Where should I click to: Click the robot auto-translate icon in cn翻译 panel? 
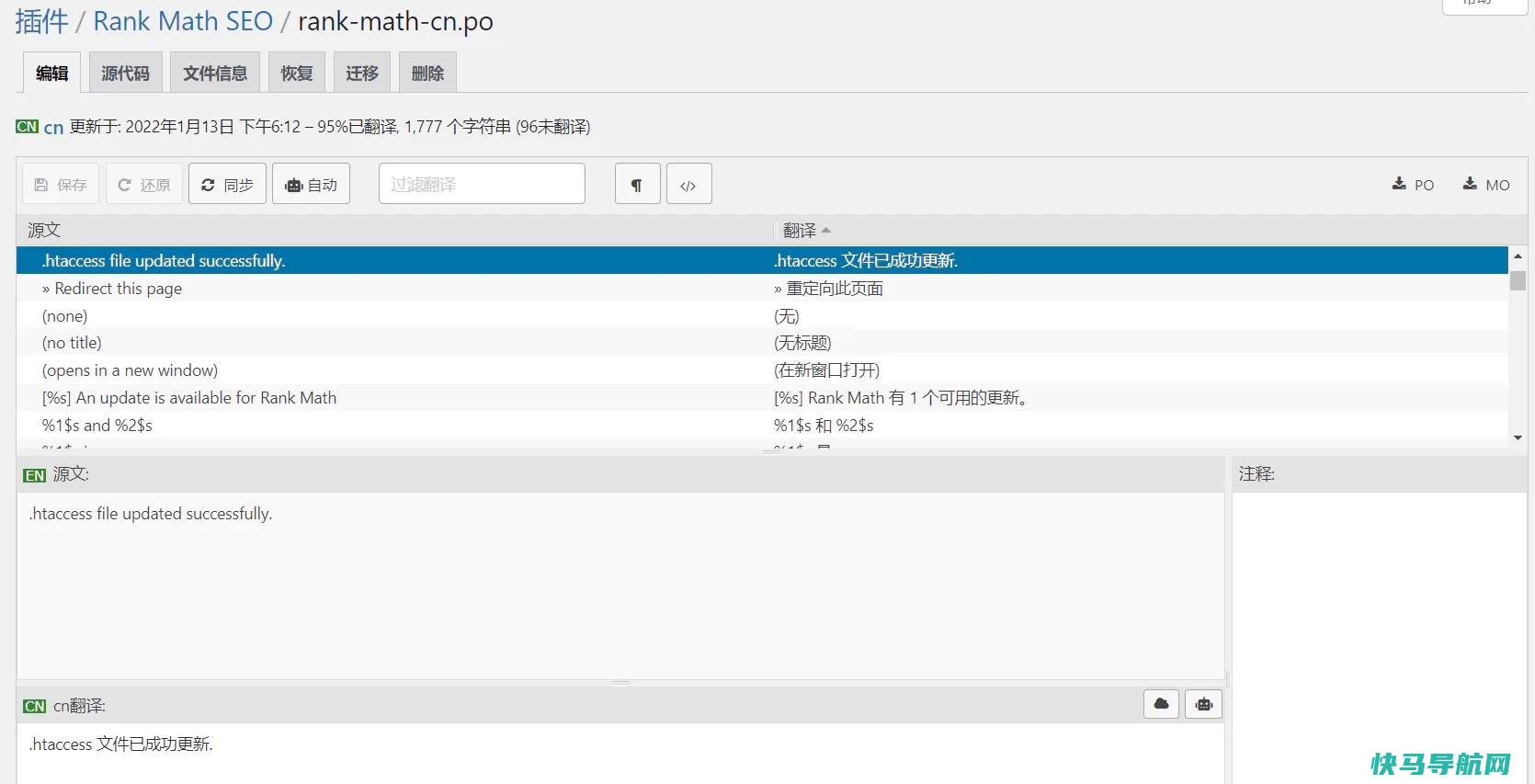[x=1204, y=704]
